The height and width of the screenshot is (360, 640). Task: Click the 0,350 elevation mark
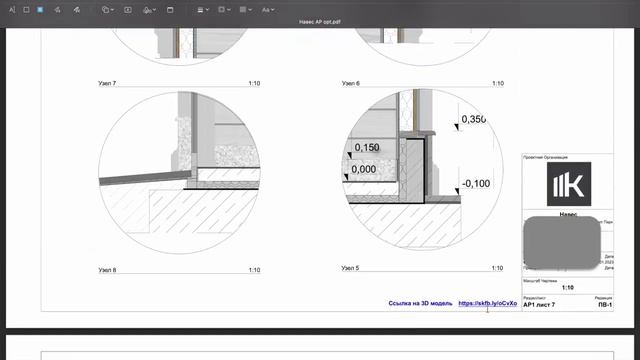point(473,119)
